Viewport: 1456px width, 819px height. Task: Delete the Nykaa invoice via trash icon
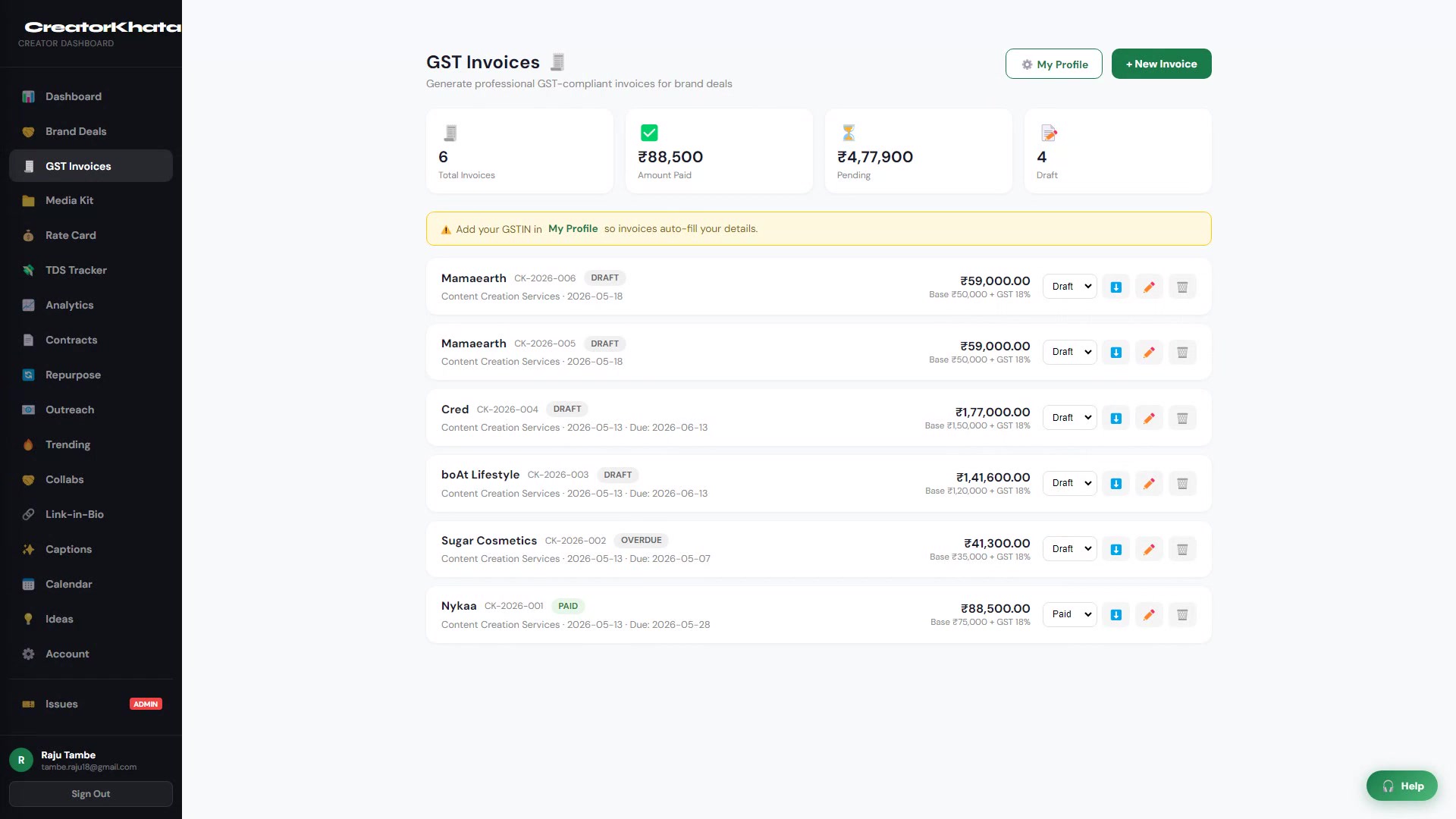click(x=1182, y=614)
